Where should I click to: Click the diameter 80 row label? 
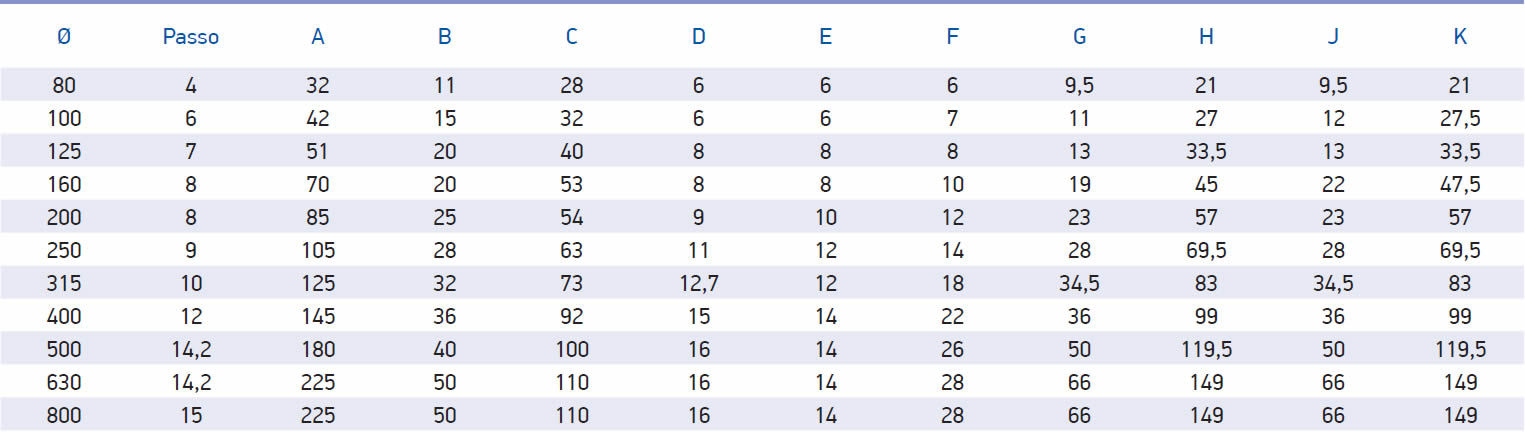[64, 86]
